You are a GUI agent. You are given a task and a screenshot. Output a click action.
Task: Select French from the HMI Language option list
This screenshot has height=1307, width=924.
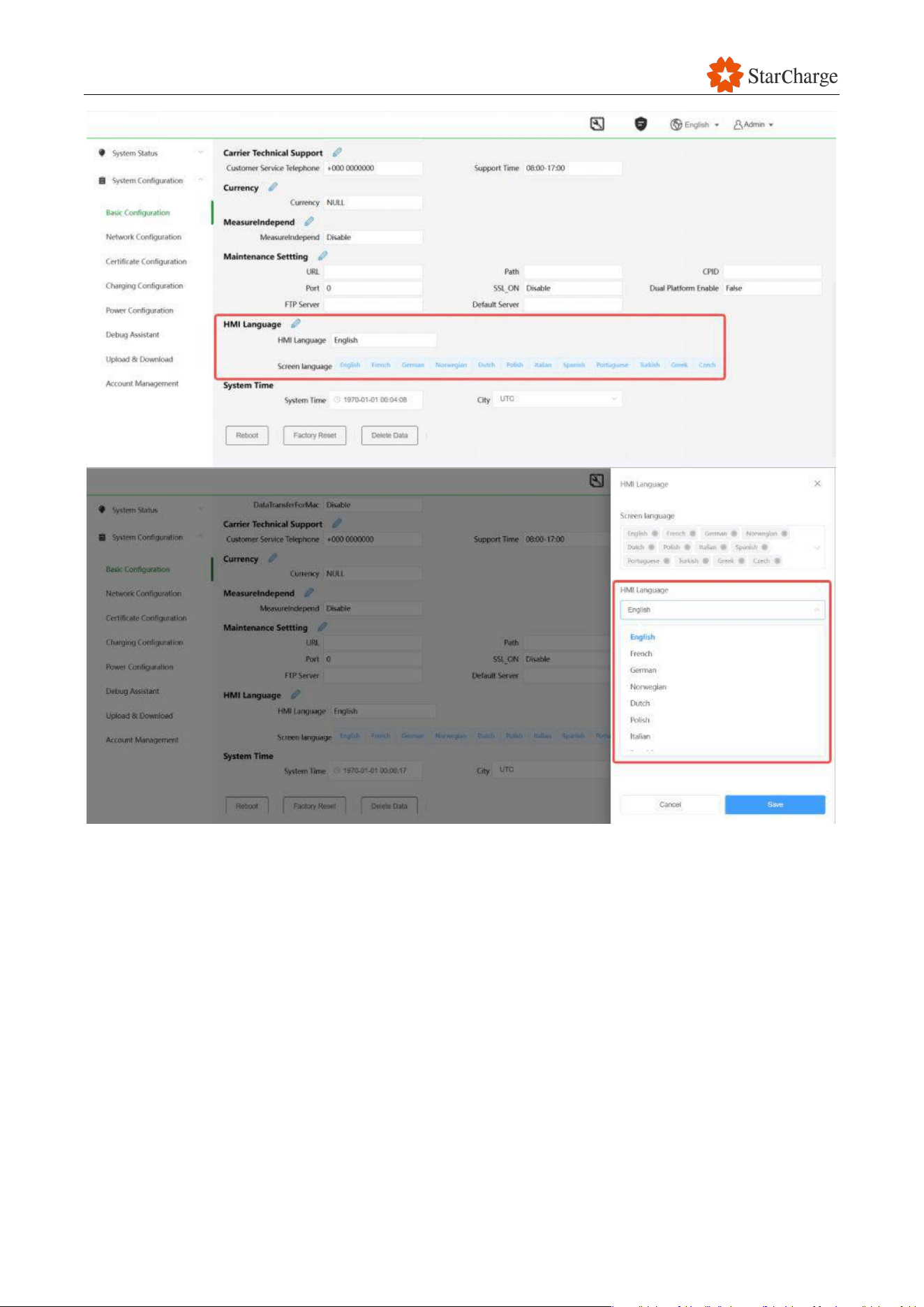(641, 654)
